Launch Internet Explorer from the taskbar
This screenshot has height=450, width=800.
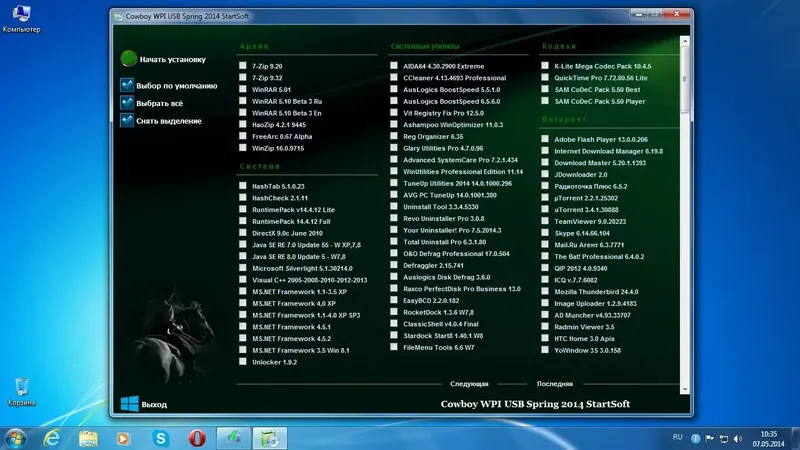[52, 438]
